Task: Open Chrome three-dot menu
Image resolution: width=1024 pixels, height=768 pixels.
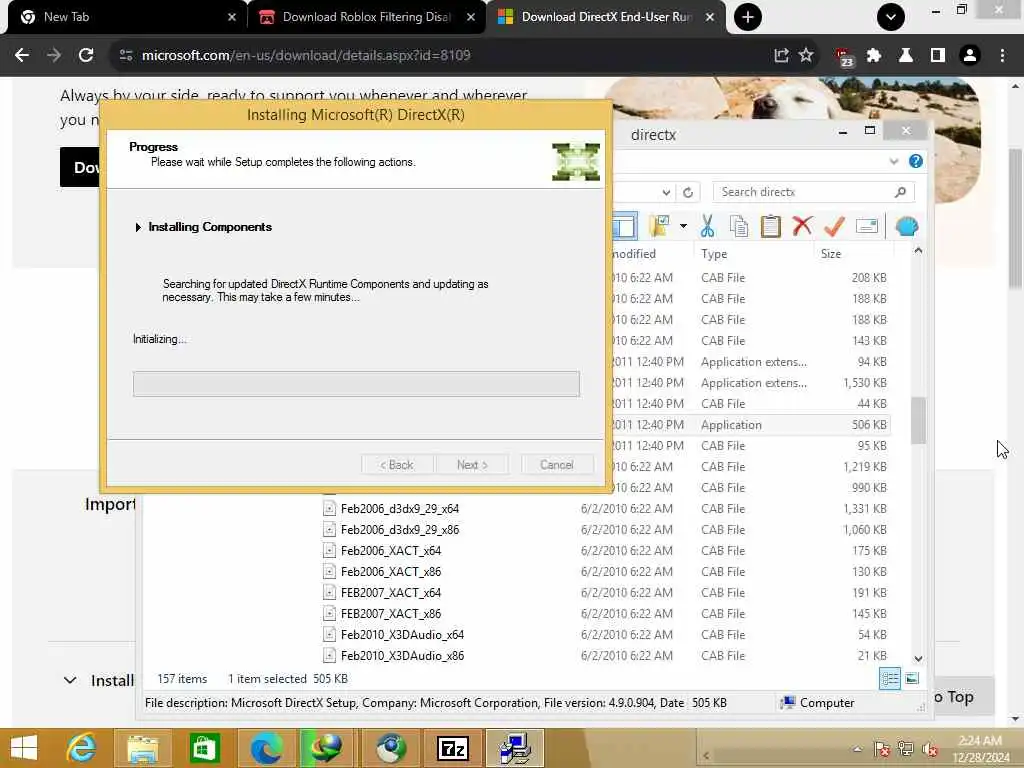Action: pos(1002,56)
